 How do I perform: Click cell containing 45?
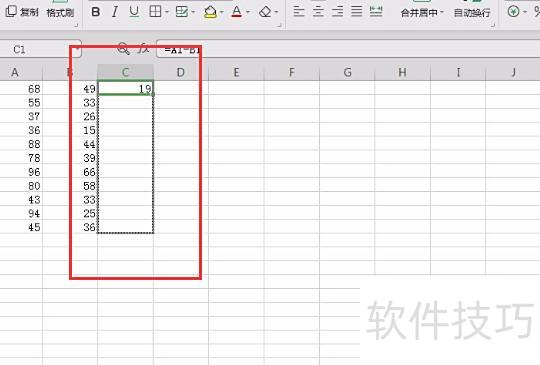tap(21, 227)
